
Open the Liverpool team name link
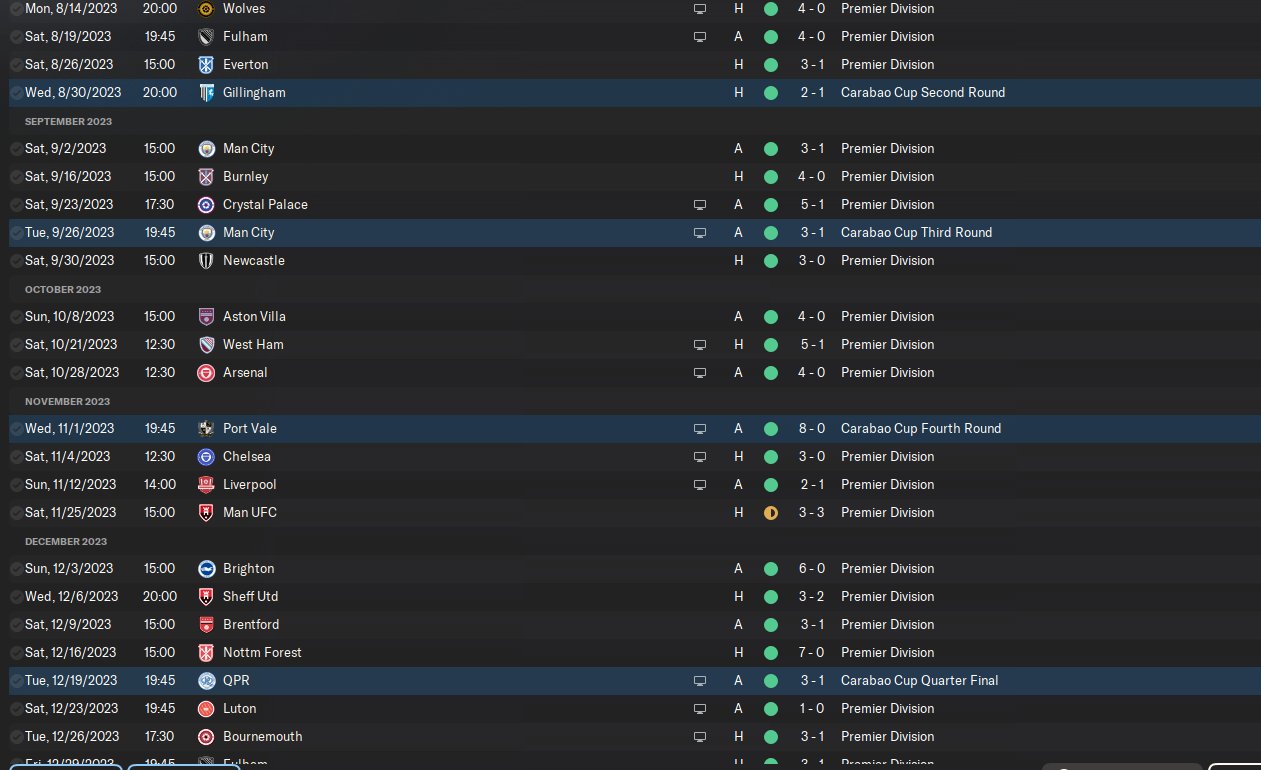click(249, 484)
